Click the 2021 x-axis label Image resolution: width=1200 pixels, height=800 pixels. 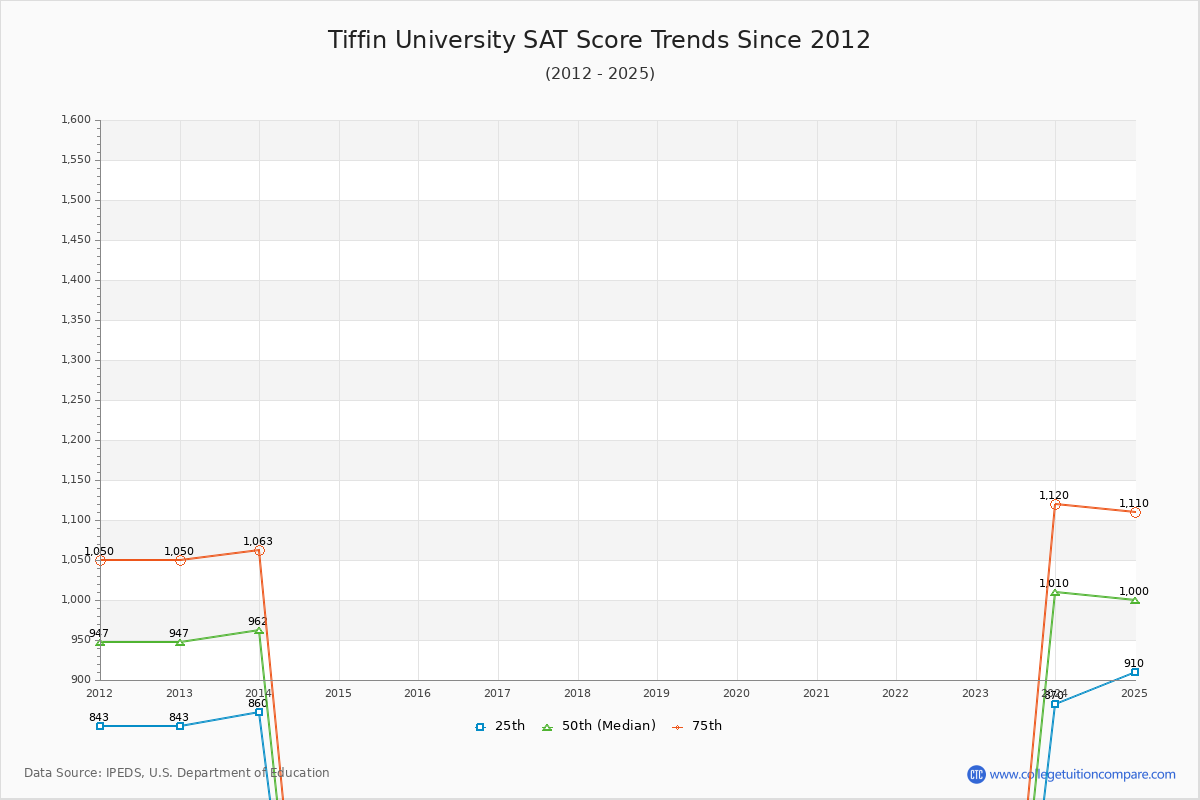816,693
